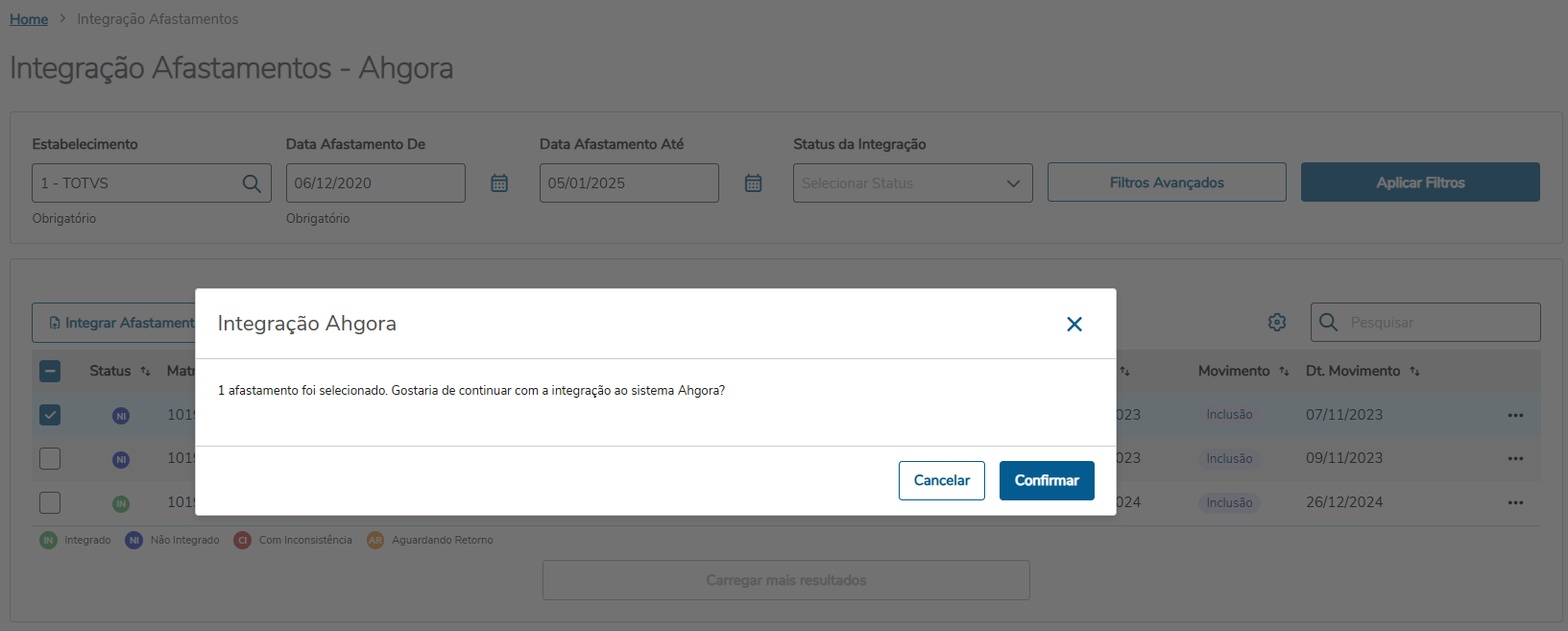Screen dimensions: 1568x631
Task: Click the Cancelar button
Action: pos(941,480)
